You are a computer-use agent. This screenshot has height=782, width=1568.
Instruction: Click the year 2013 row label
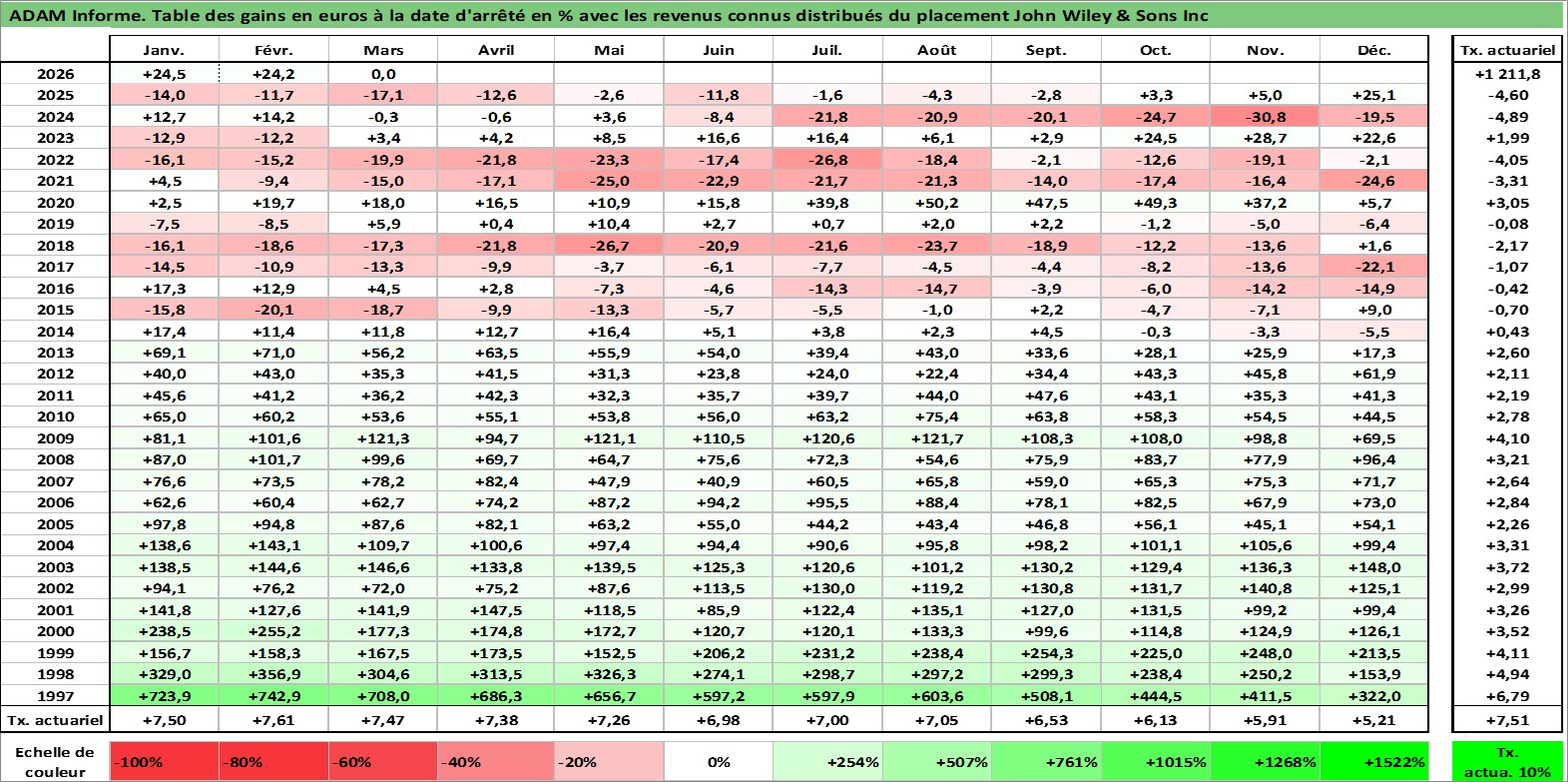coord(55,353)
